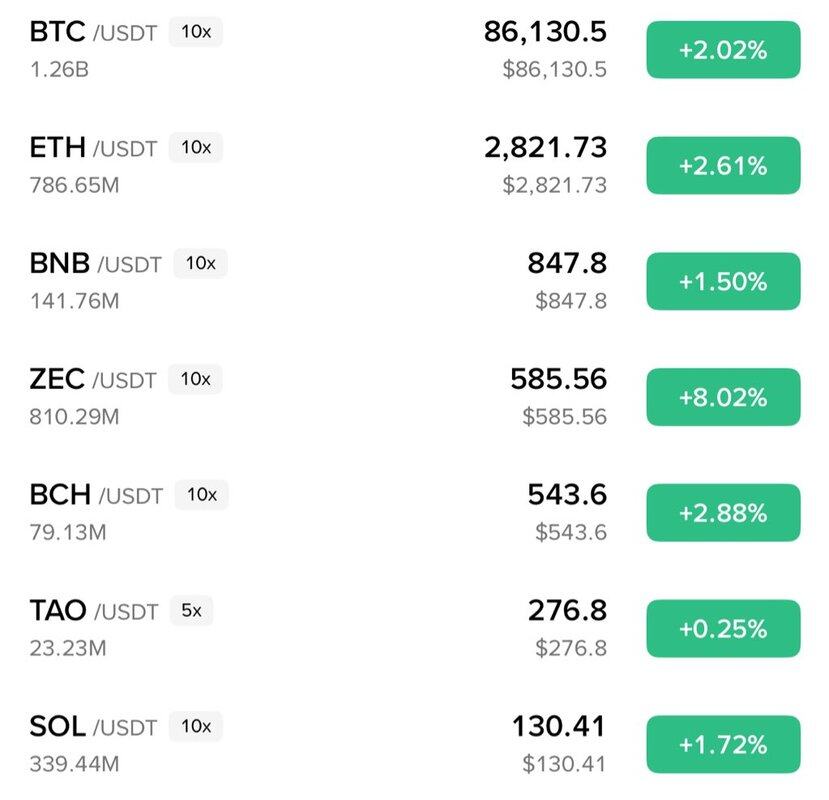Viewport: 829px width, 800px height.
Task: Tap BCH +2.88% percentage badge
Action: (723, 513)
